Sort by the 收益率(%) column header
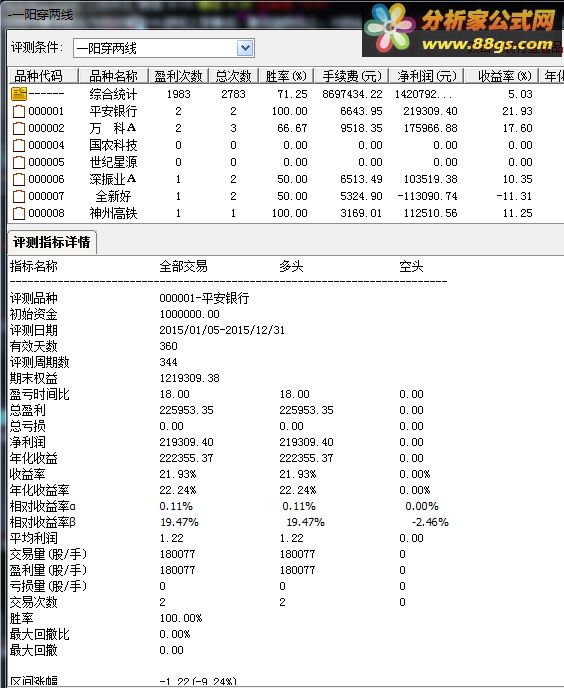The width and height of the screenshot is (564, 688). coord(502,76)
